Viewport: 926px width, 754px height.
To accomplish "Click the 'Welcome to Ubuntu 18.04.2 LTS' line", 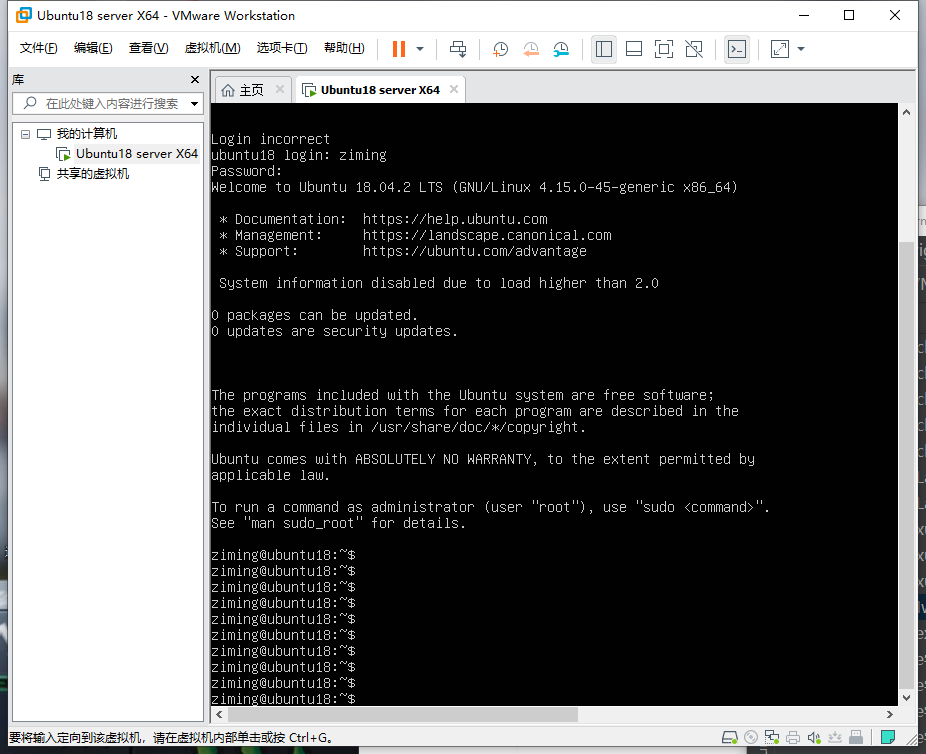I will [x=474, y=187].
